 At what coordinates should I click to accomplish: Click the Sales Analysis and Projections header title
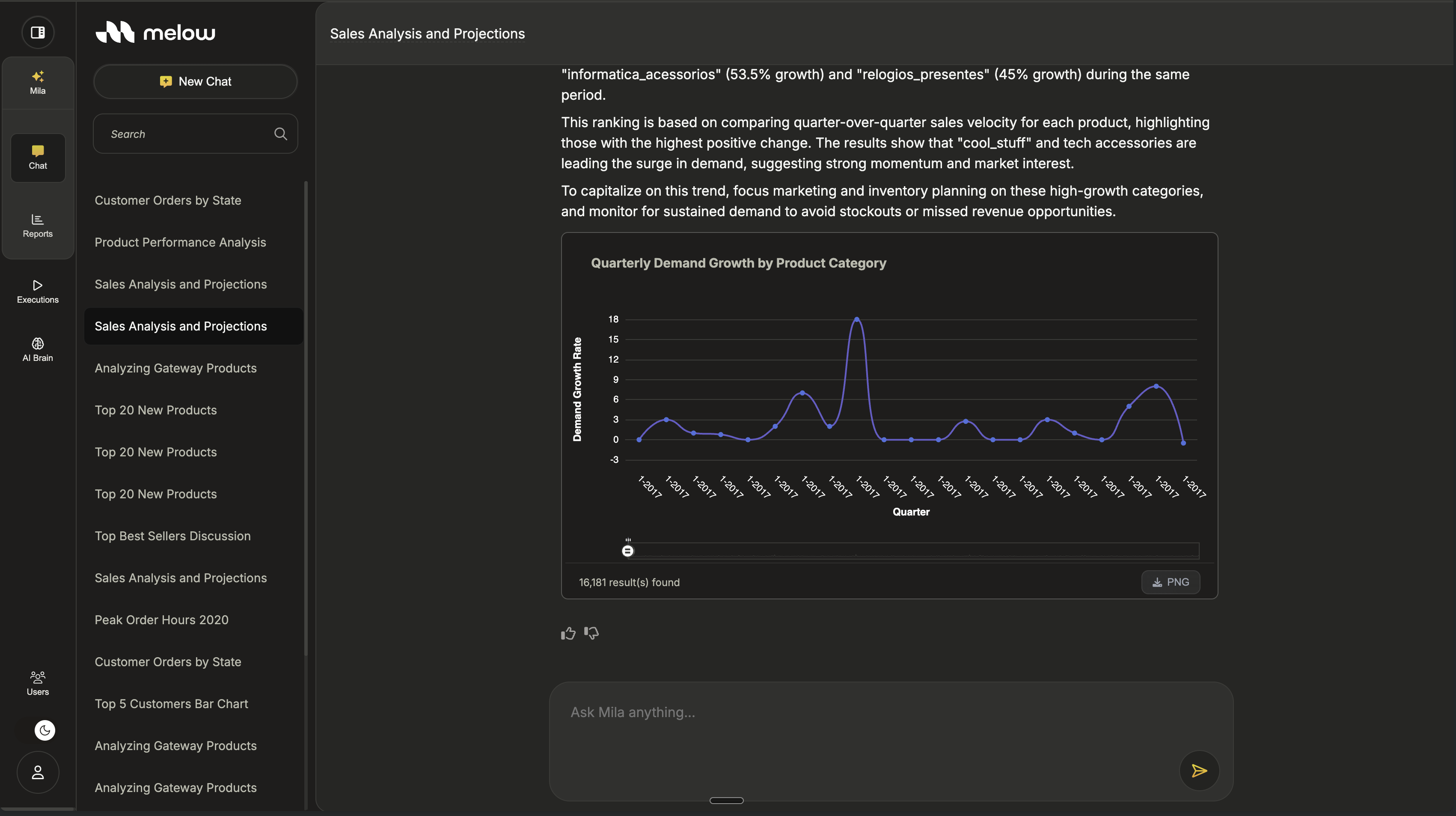coord(427,34)
